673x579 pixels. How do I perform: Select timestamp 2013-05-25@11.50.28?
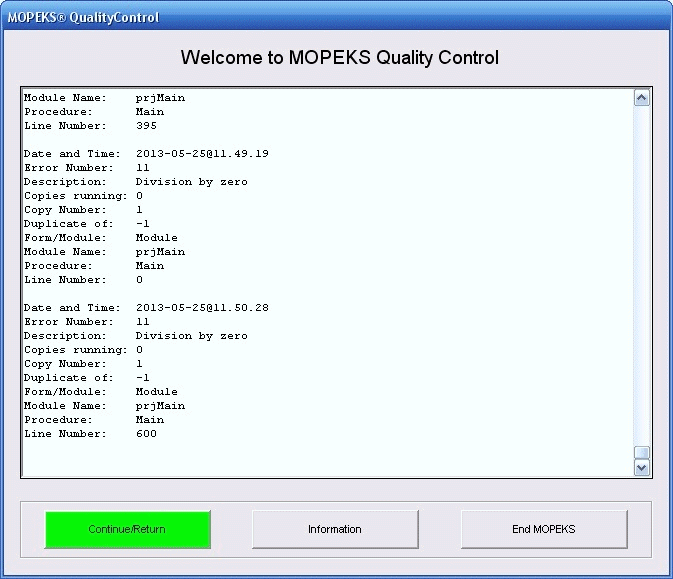[x=202, y=308]
